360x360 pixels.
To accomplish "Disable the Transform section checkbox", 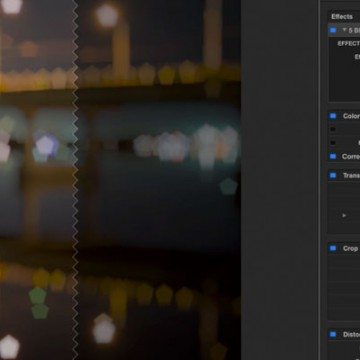I will click(x=333, y=175).
